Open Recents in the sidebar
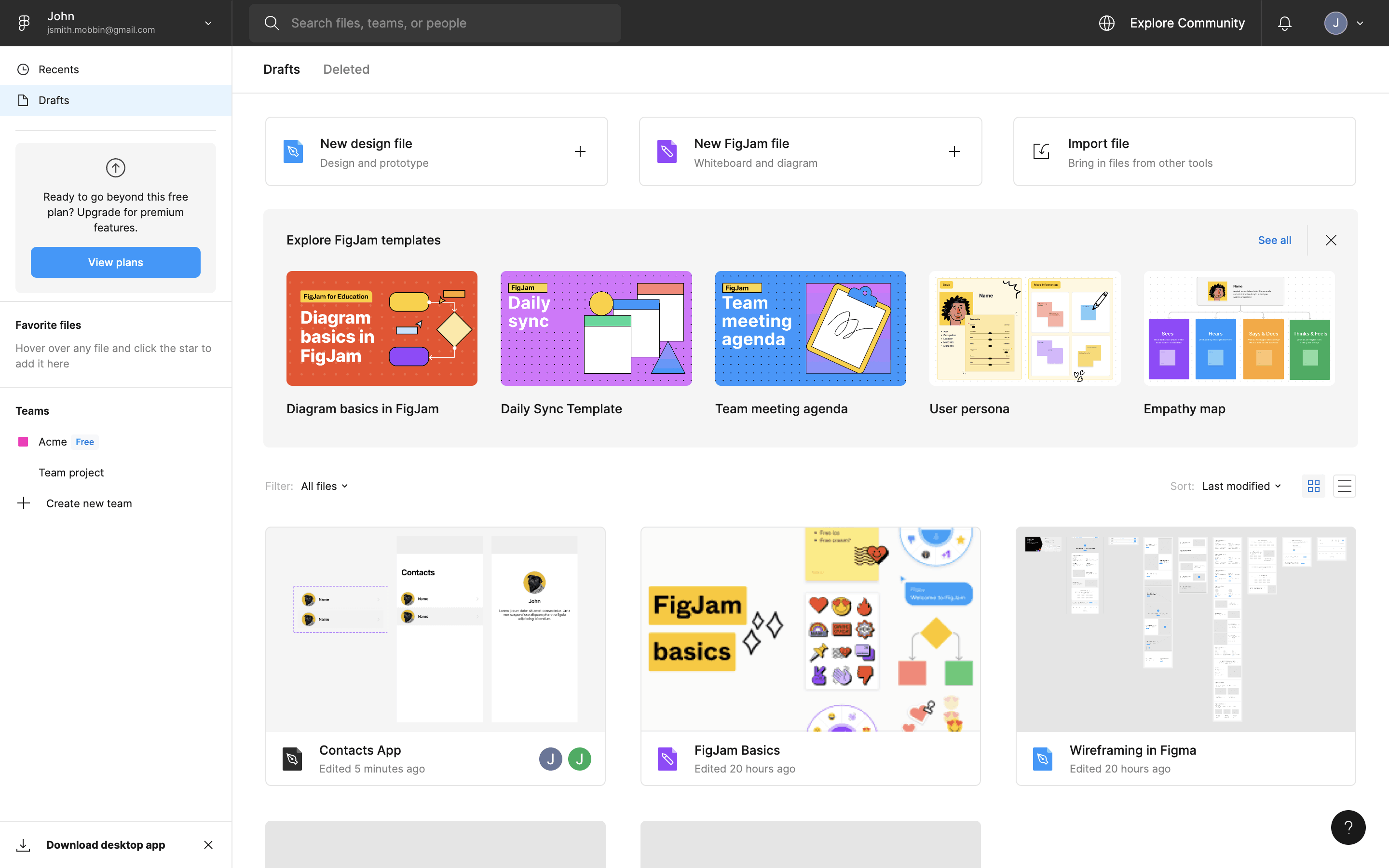1389x868 pixels. (58, 69)
